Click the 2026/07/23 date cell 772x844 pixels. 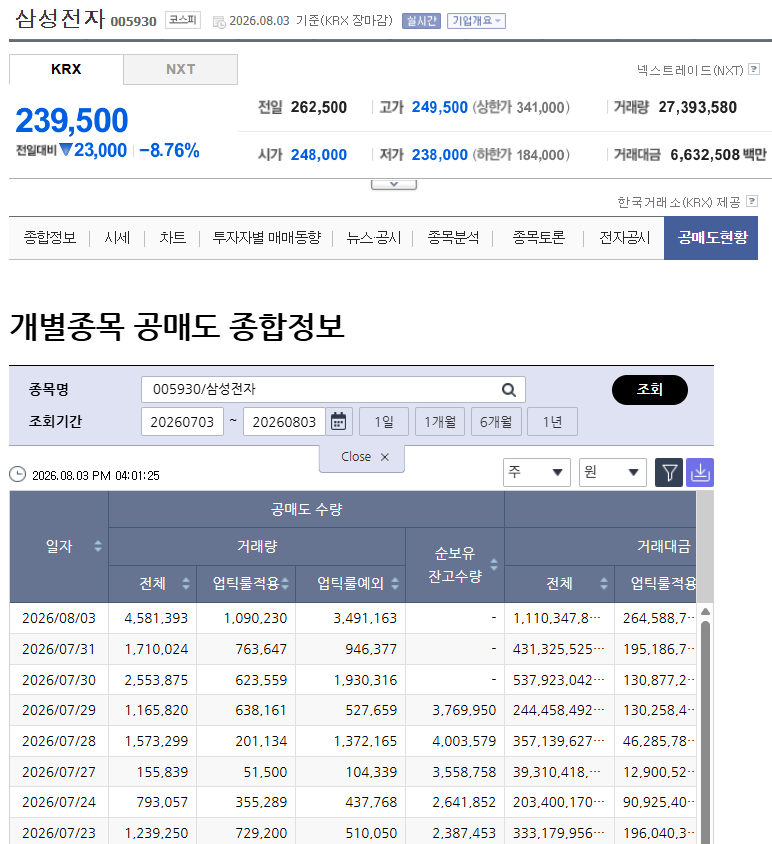pos(59,833)
